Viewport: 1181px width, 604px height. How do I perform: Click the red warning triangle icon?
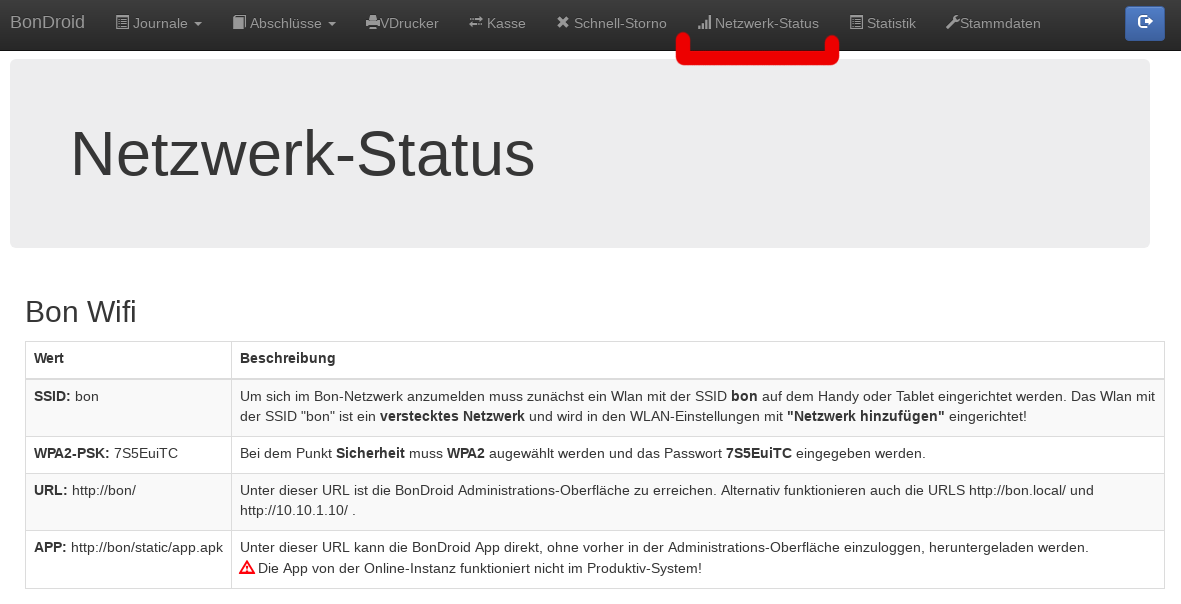pos(247,568)
